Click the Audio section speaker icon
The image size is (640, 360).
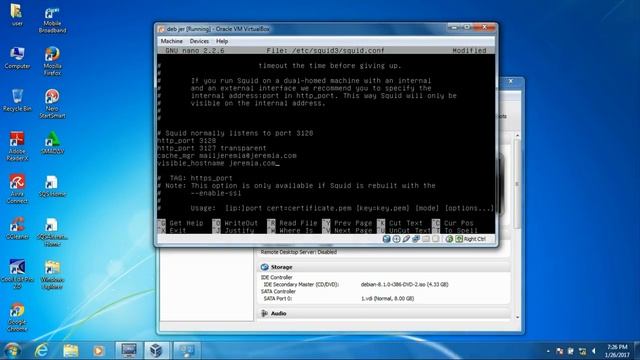tap(264, 313)
